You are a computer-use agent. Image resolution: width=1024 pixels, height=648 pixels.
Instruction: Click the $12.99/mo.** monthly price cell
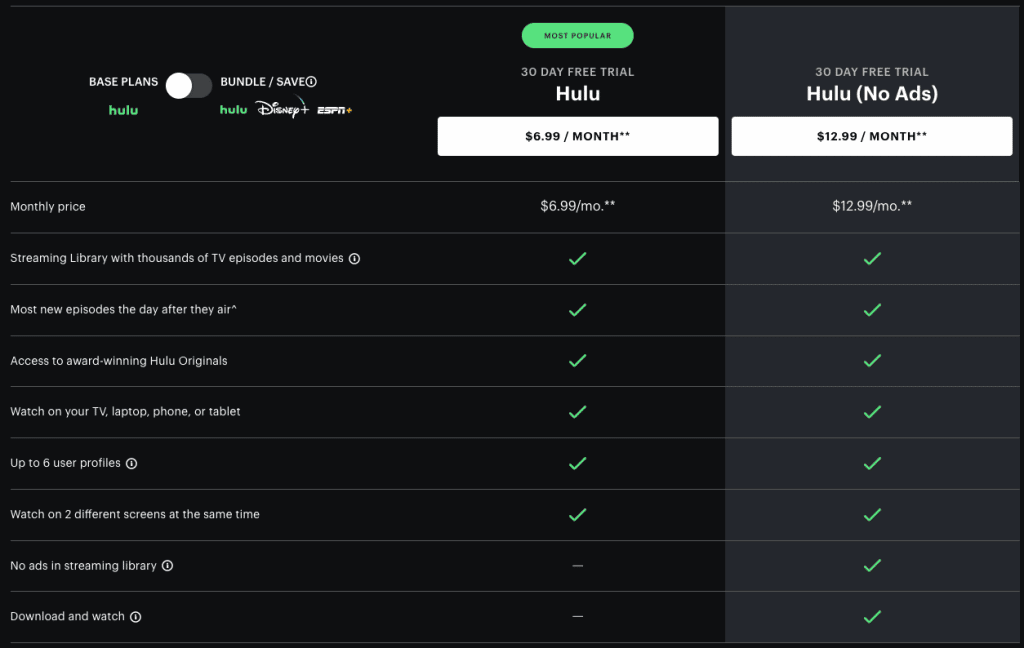point(872,206)
